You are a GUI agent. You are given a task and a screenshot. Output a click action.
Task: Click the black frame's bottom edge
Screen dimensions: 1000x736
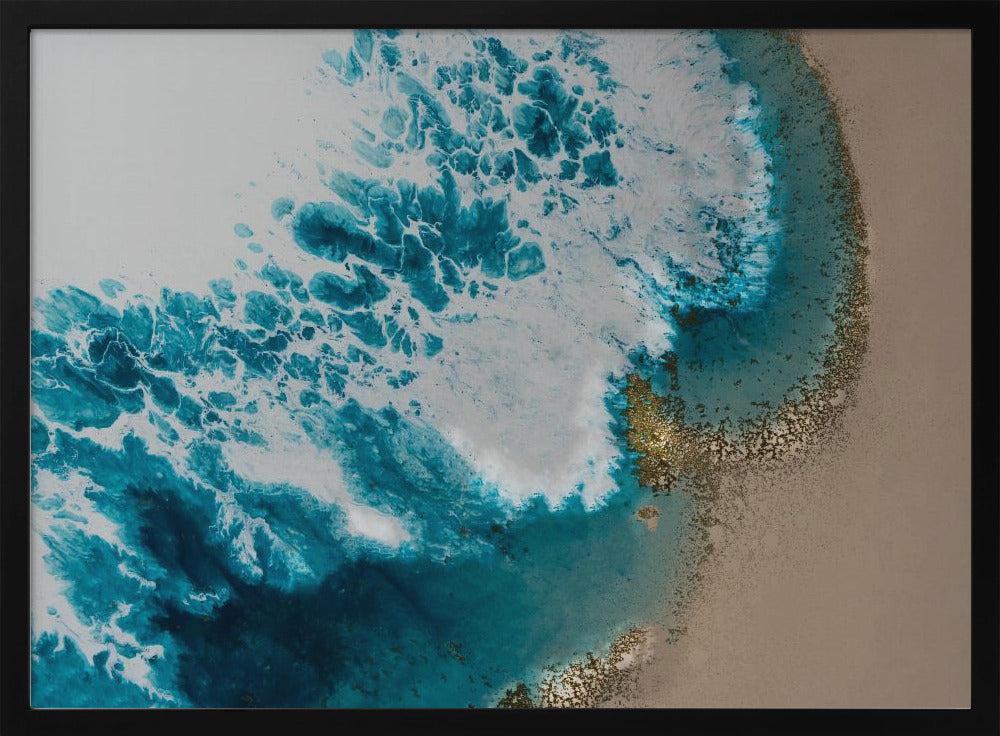pos(500,722)
